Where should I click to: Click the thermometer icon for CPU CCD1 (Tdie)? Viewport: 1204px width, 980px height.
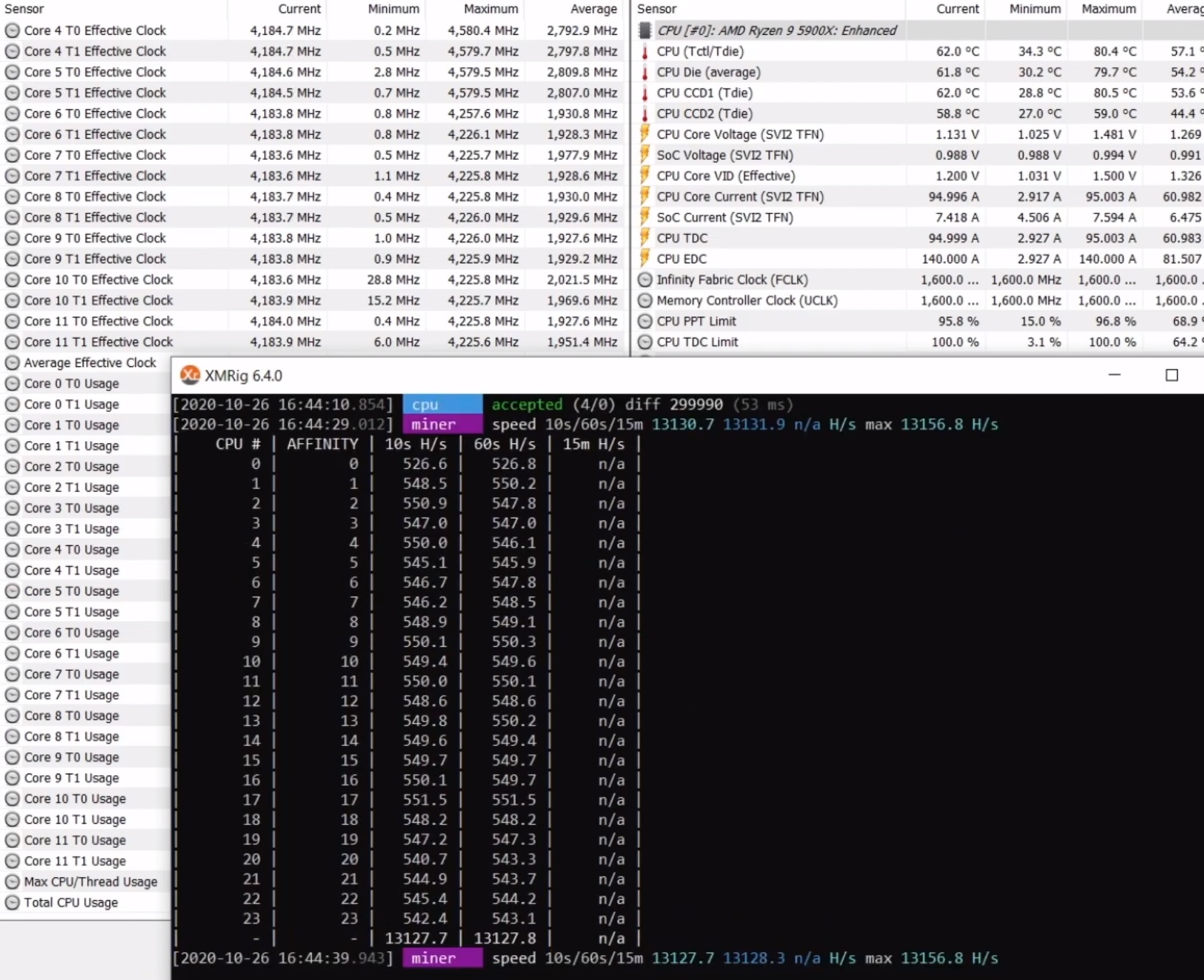coord(645,93)
